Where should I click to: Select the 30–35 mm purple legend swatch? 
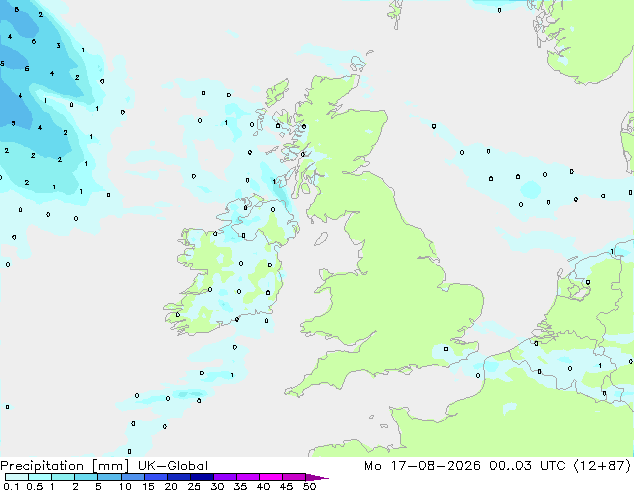tap(224, 477)
